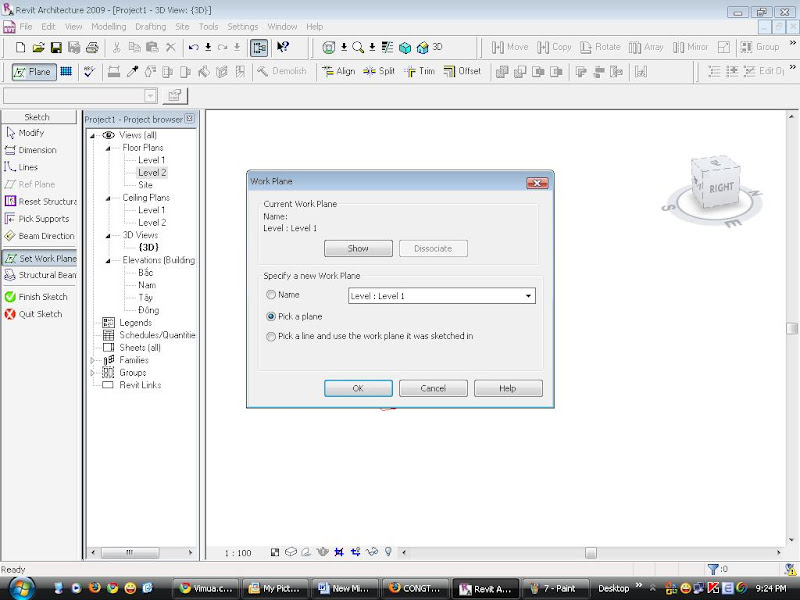Click the work plane grid visibility icon

point(66,71)
